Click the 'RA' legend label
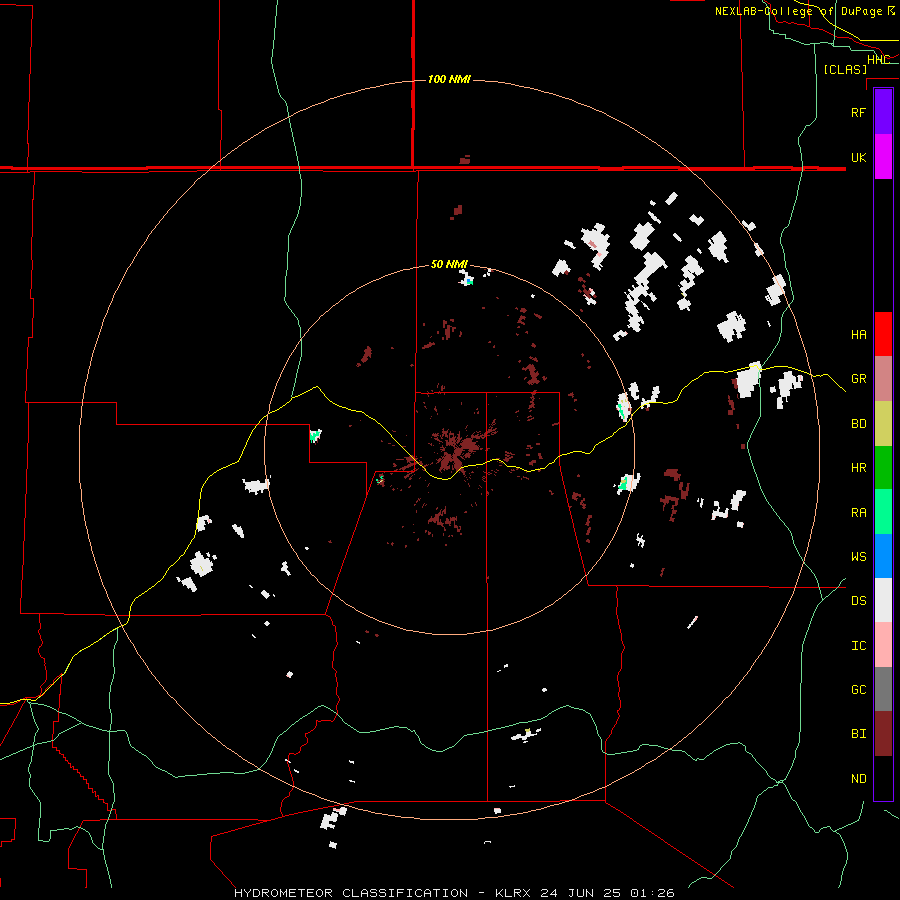This screenshot has height=900, width=900. tap(858, 513)
